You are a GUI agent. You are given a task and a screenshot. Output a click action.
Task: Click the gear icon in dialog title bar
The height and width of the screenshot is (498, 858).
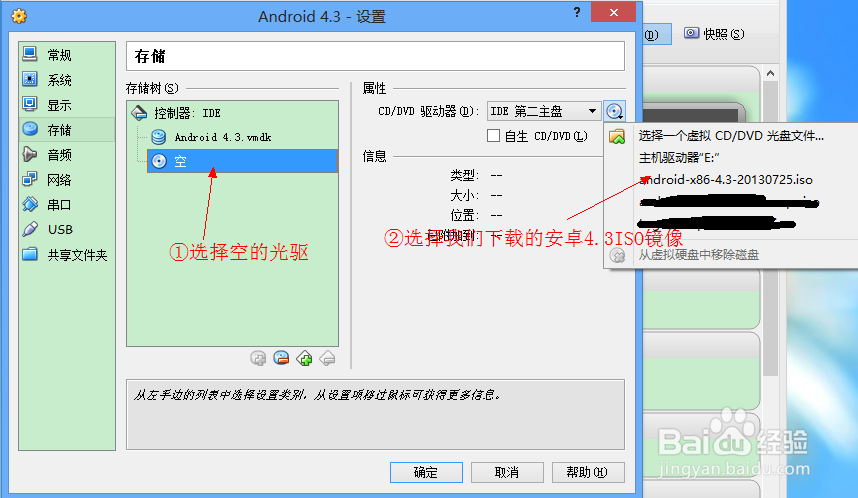19,16
